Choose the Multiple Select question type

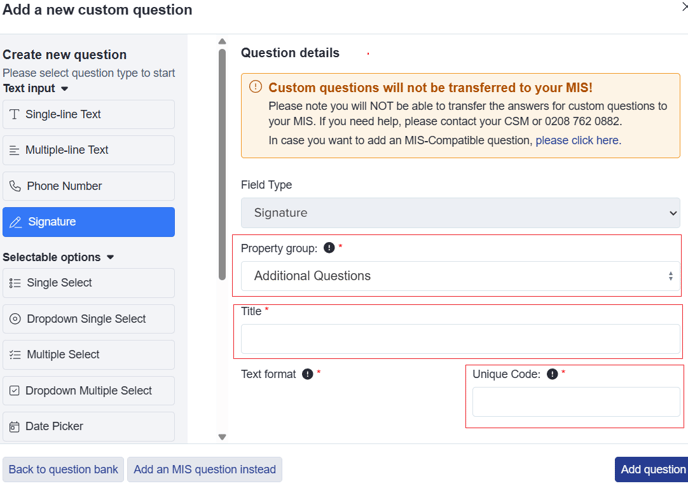coord(89,354)
